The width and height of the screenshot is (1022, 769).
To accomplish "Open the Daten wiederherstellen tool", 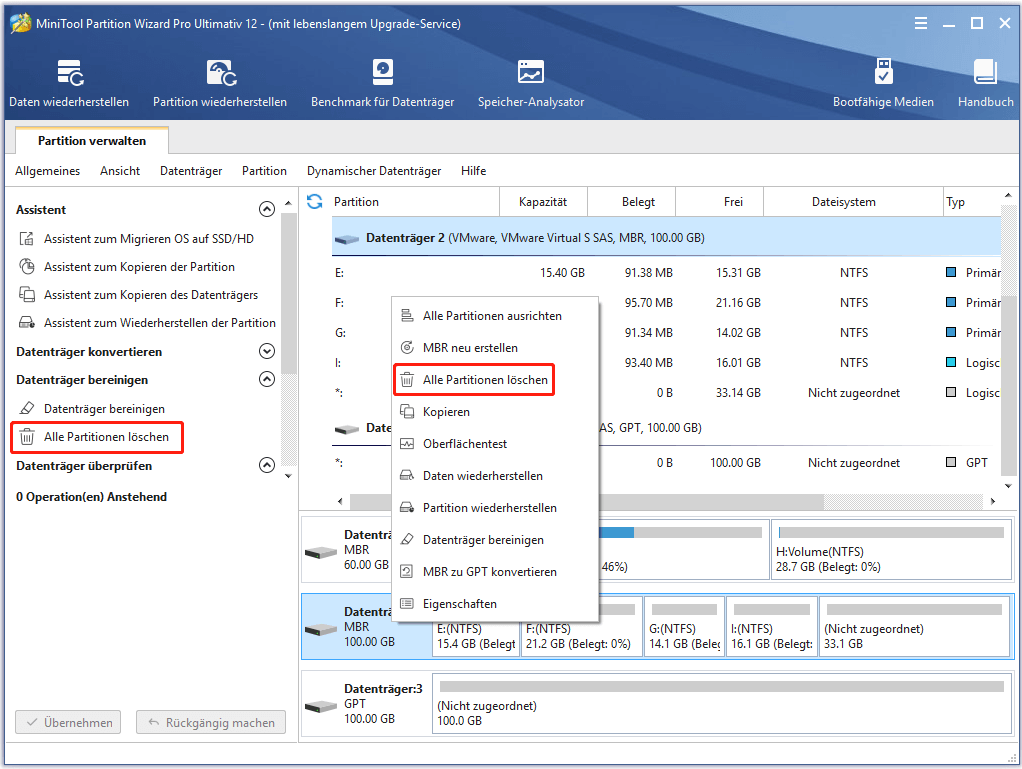I will click(x=69, y=83).
